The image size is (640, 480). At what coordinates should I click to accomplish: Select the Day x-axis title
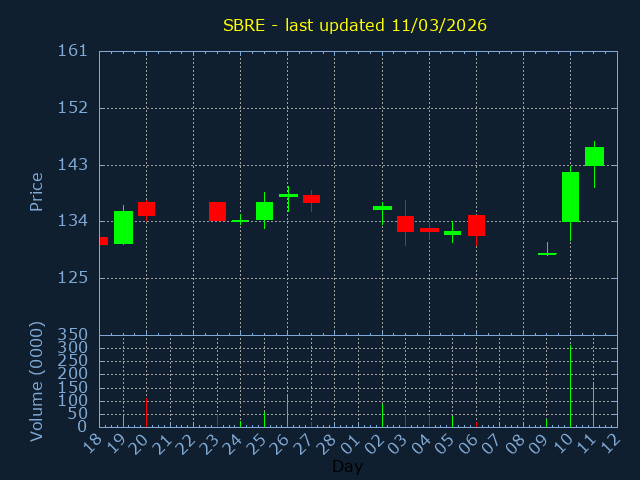(x=347, y=466)
